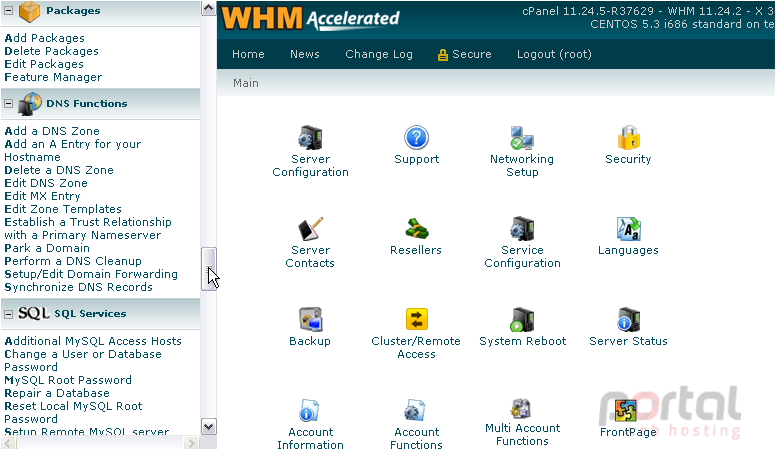Viewport: 776px width, 450px height.
Task: Click sidebar scrollbar up arrow
Action: [x=208, y=8]
